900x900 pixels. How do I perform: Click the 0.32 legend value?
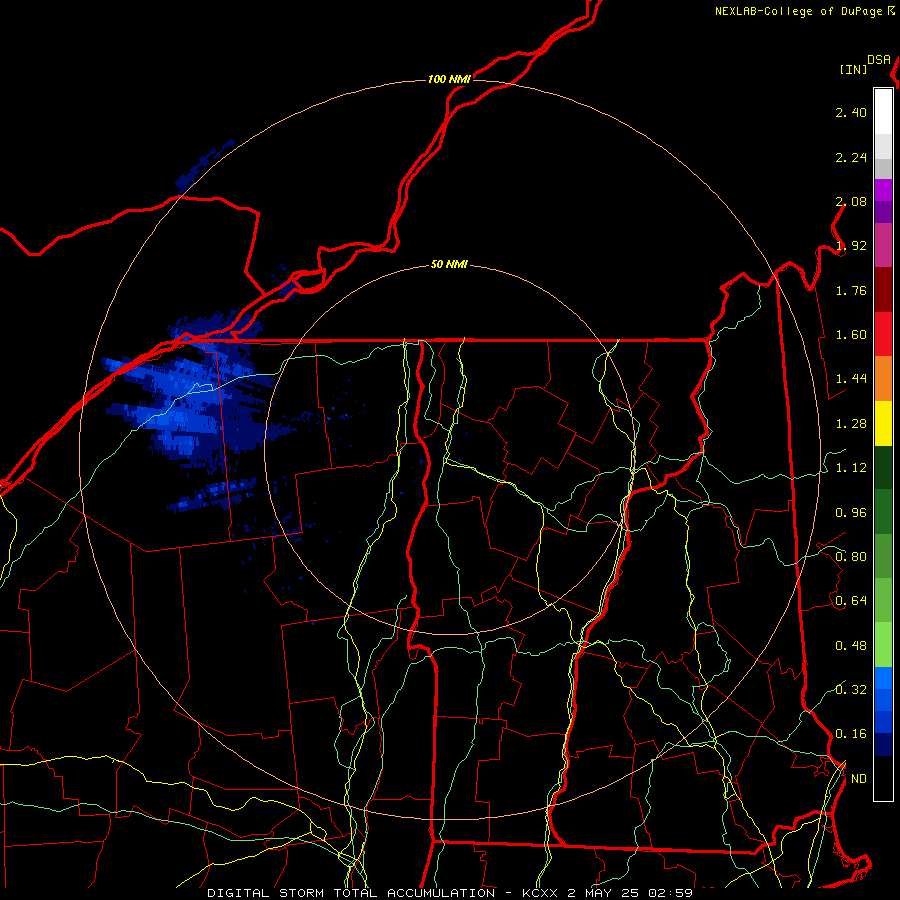tap(851, 690)
